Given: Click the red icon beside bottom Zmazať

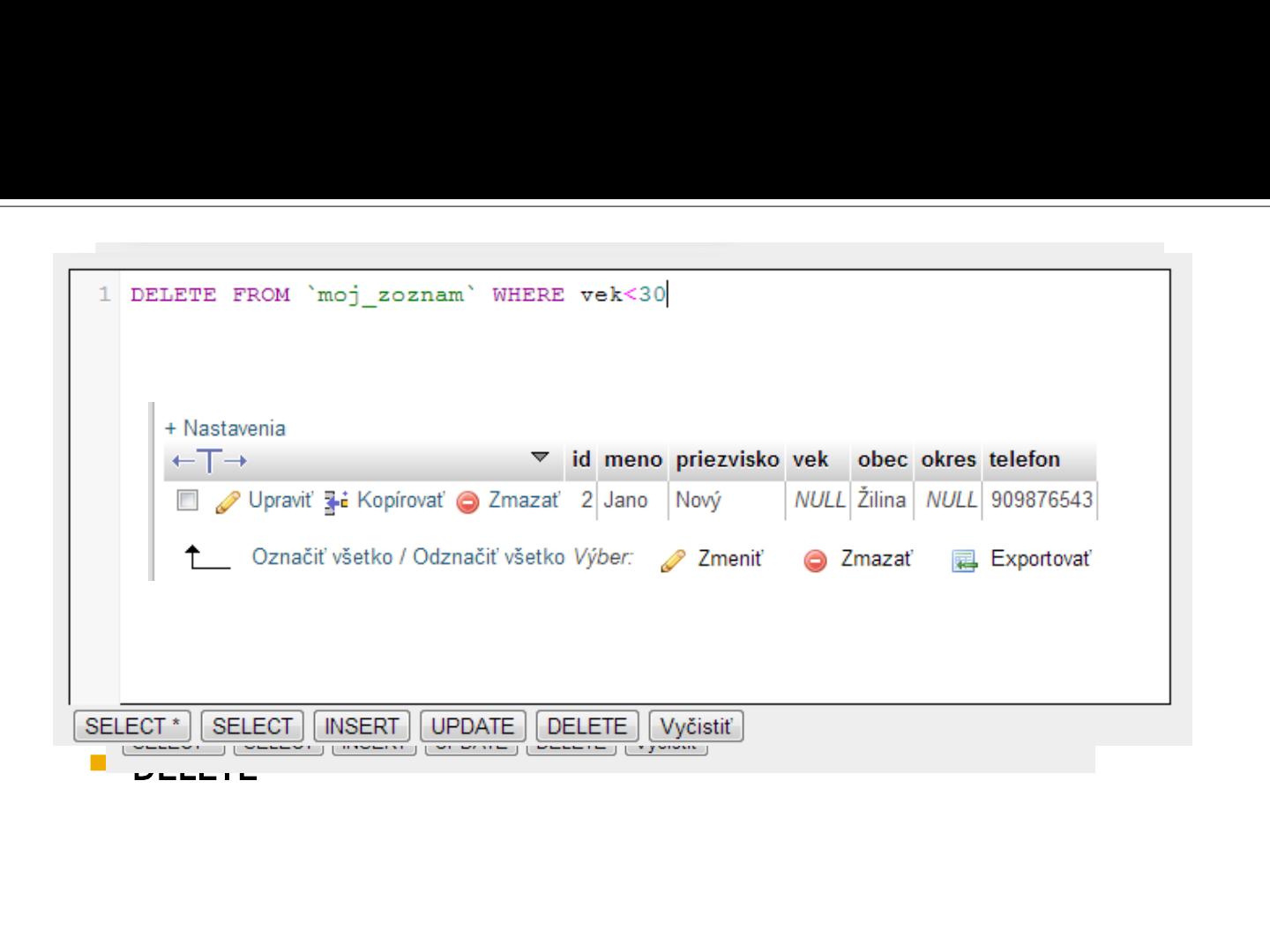Looking at the screenshot, I should click(816, 561).
